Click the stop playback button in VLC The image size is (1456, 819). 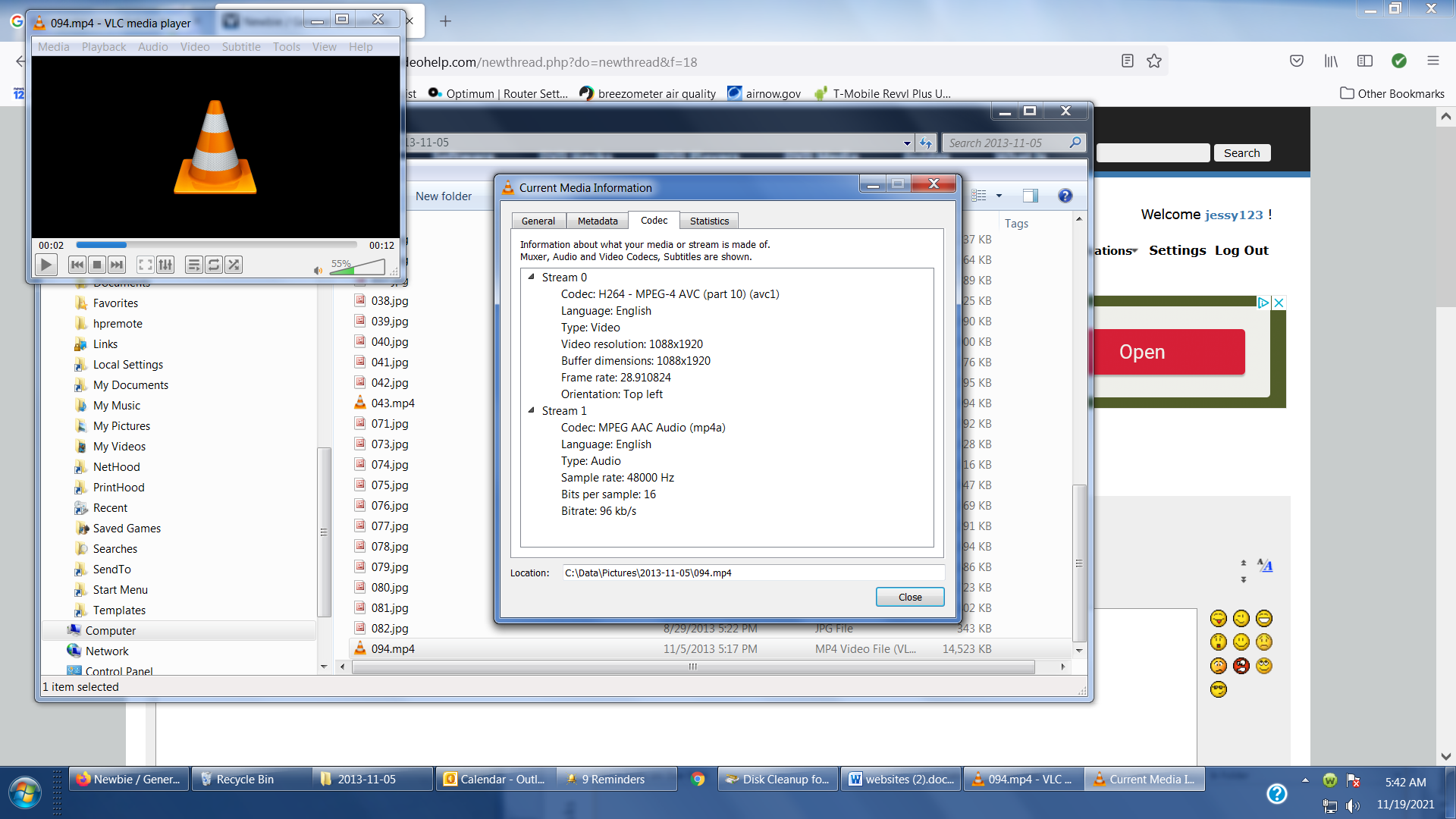(x=97, y=265)
